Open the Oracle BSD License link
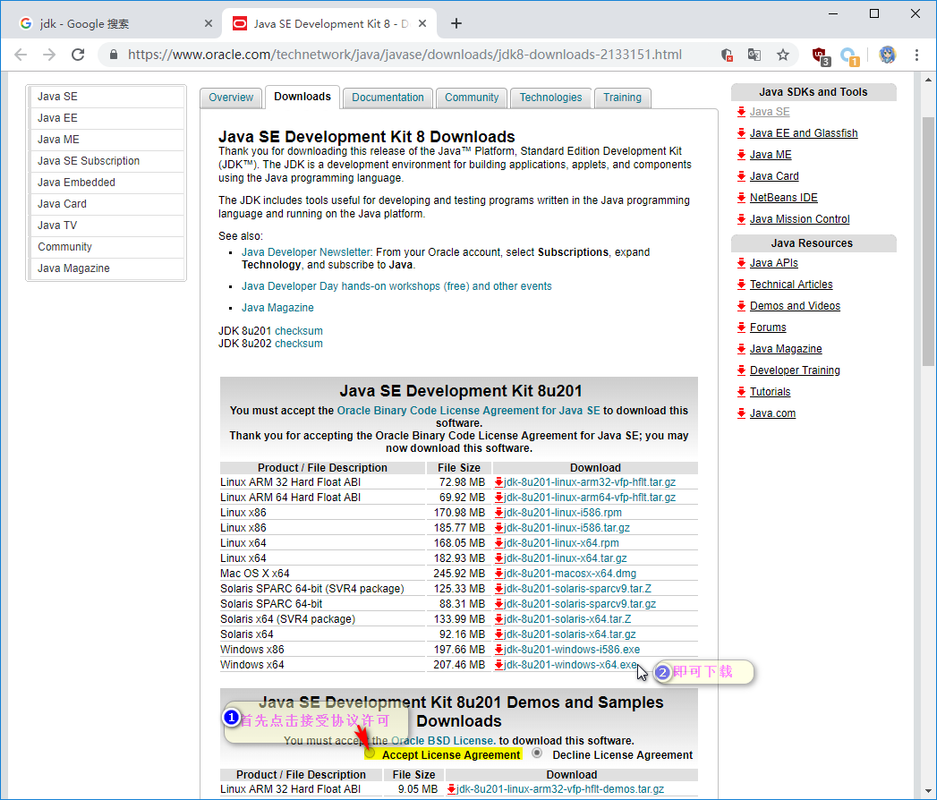The image size is (937, 800). coord(443,740)
